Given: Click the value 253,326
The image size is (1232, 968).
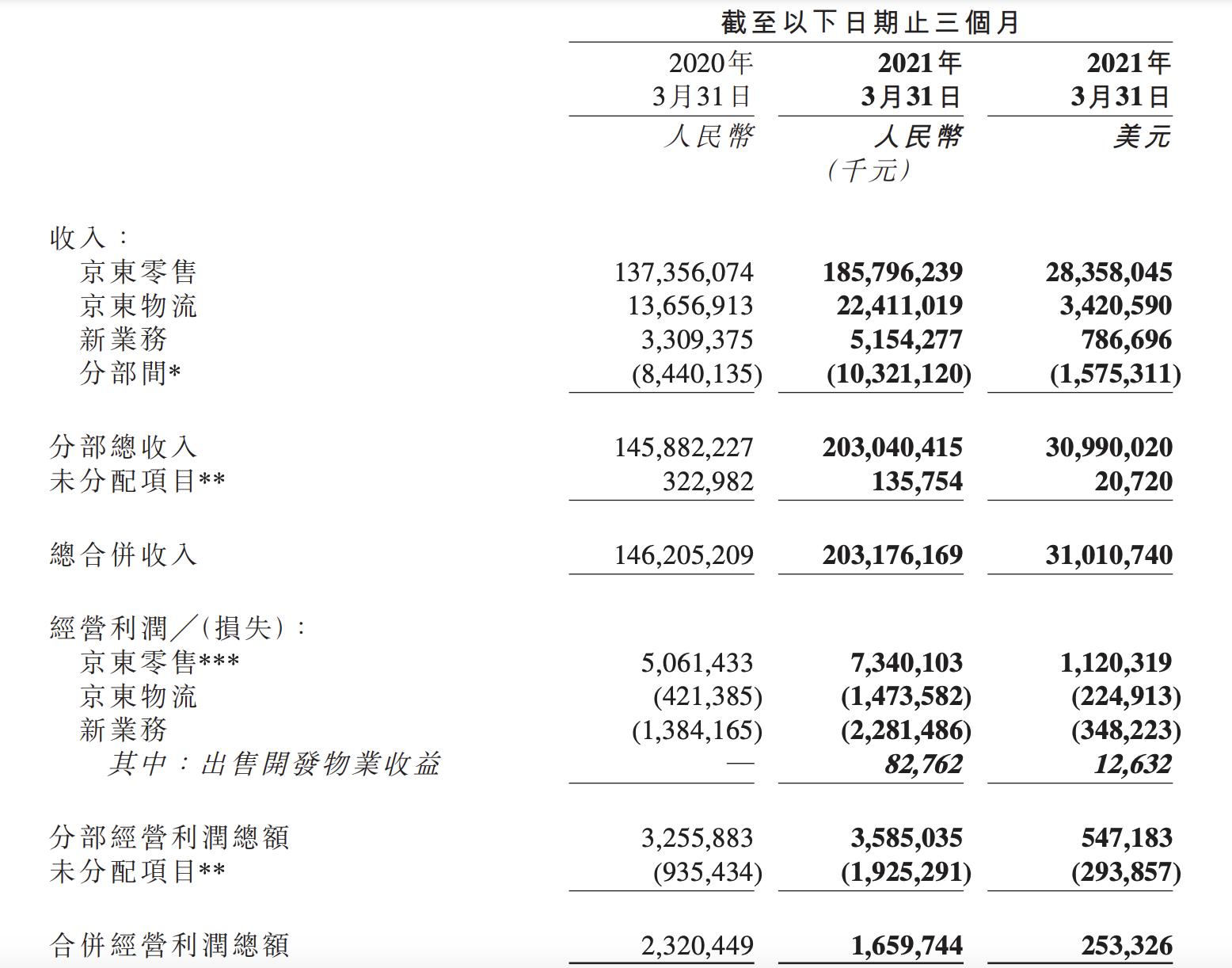Looking at the screenshot, I should (x=1127, y=946).
